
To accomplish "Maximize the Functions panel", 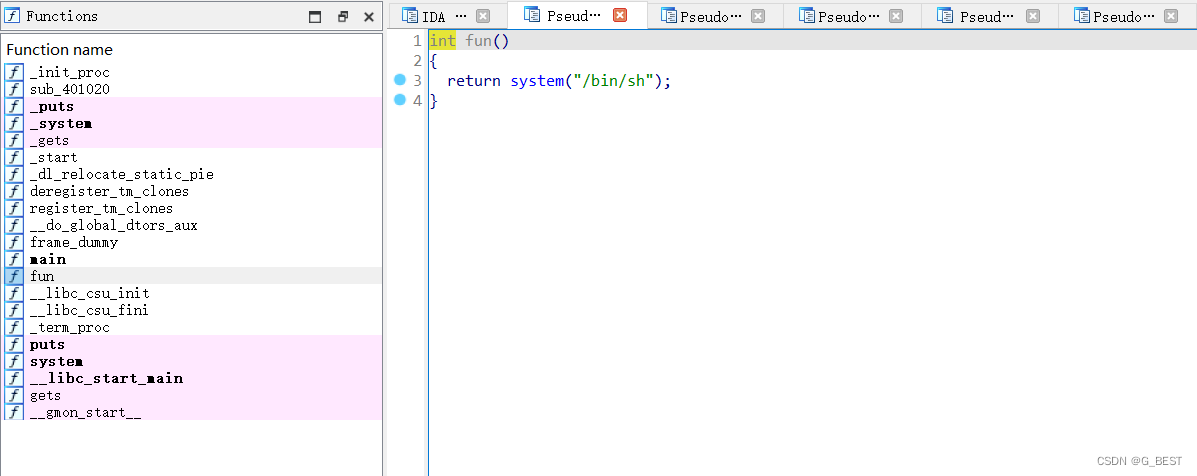I will pos(315,17).
